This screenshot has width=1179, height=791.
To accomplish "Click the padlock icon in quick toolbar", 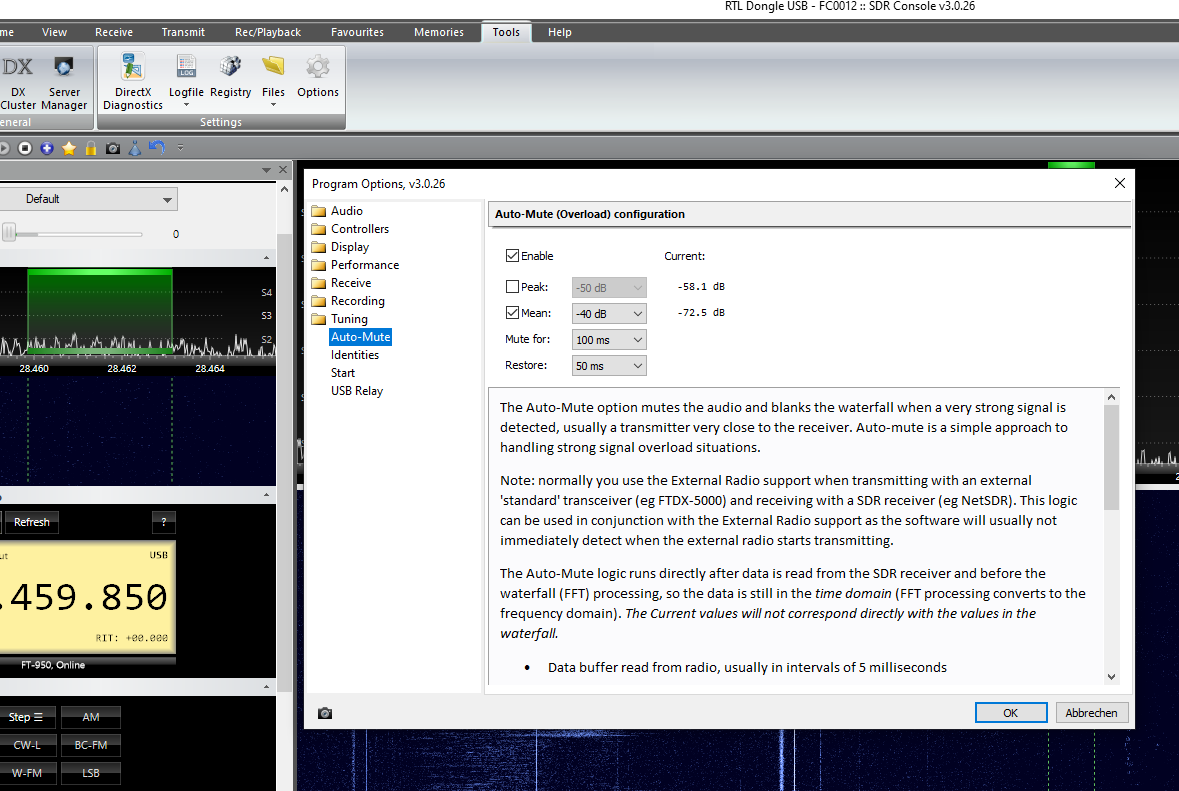I will [91, 148].
